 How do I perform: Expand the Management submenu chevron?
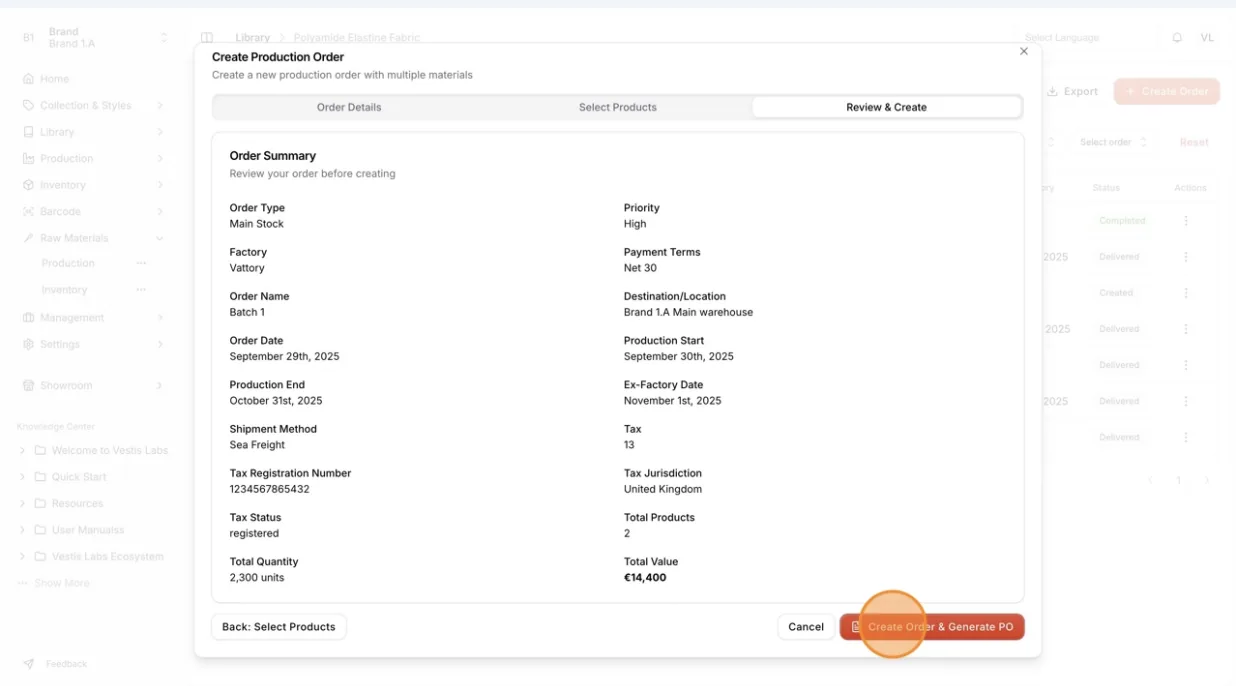pos(160,317)
